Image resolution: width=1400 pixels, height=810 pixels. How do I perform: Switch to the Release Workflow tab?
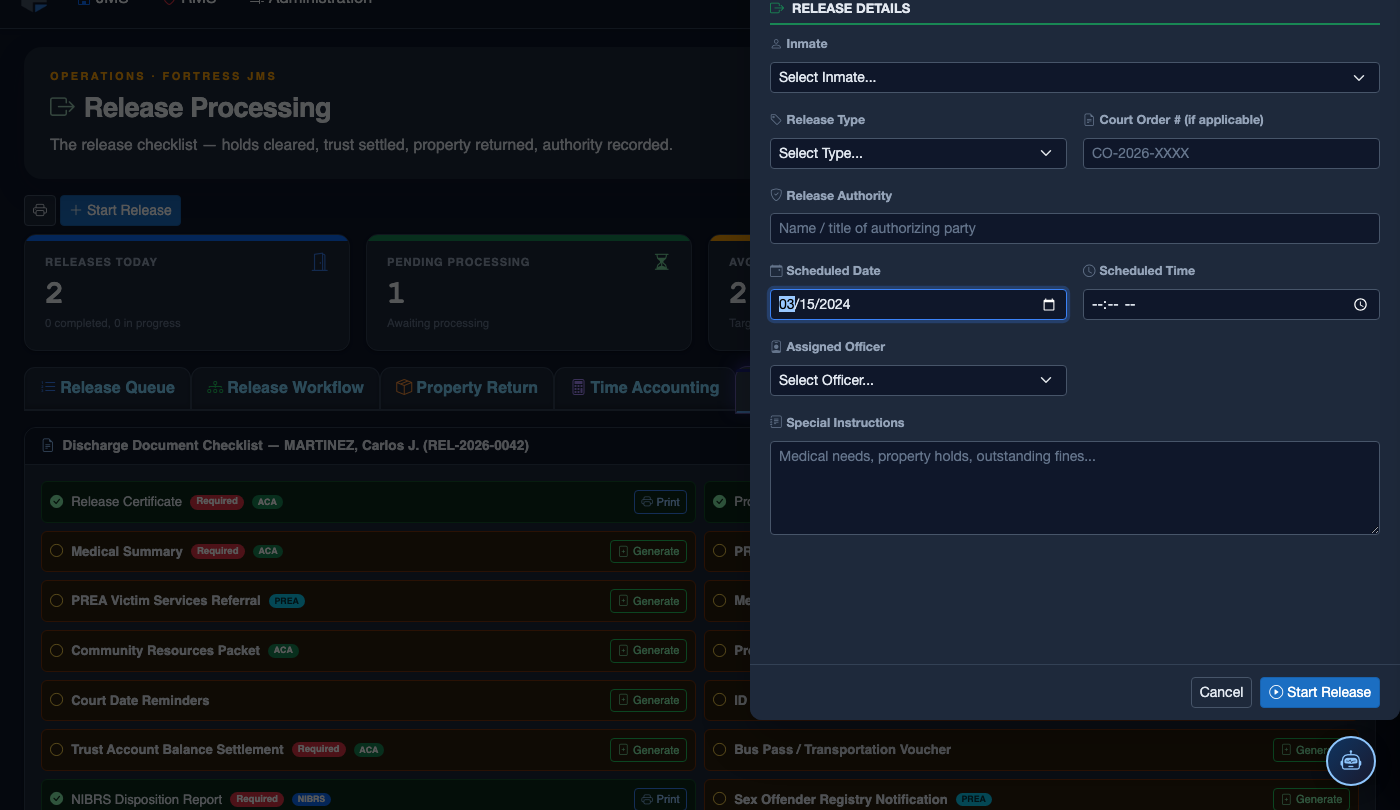[285, 388]
